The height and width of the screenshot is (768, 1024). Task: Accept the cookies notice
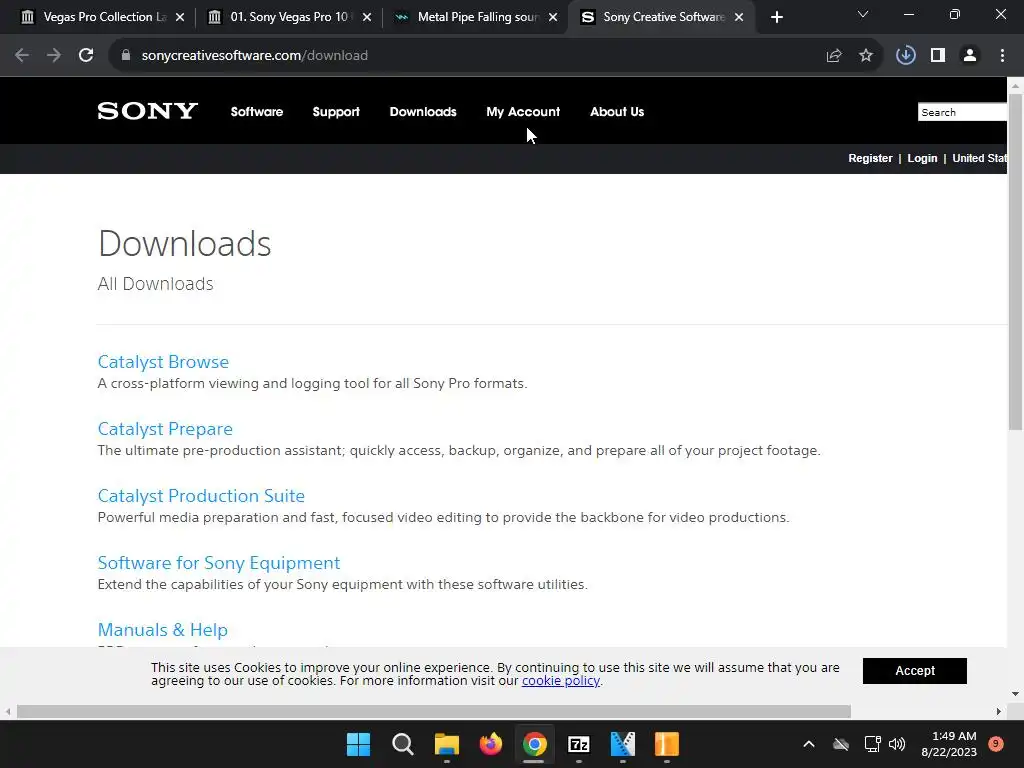click(x=914, y=671)
